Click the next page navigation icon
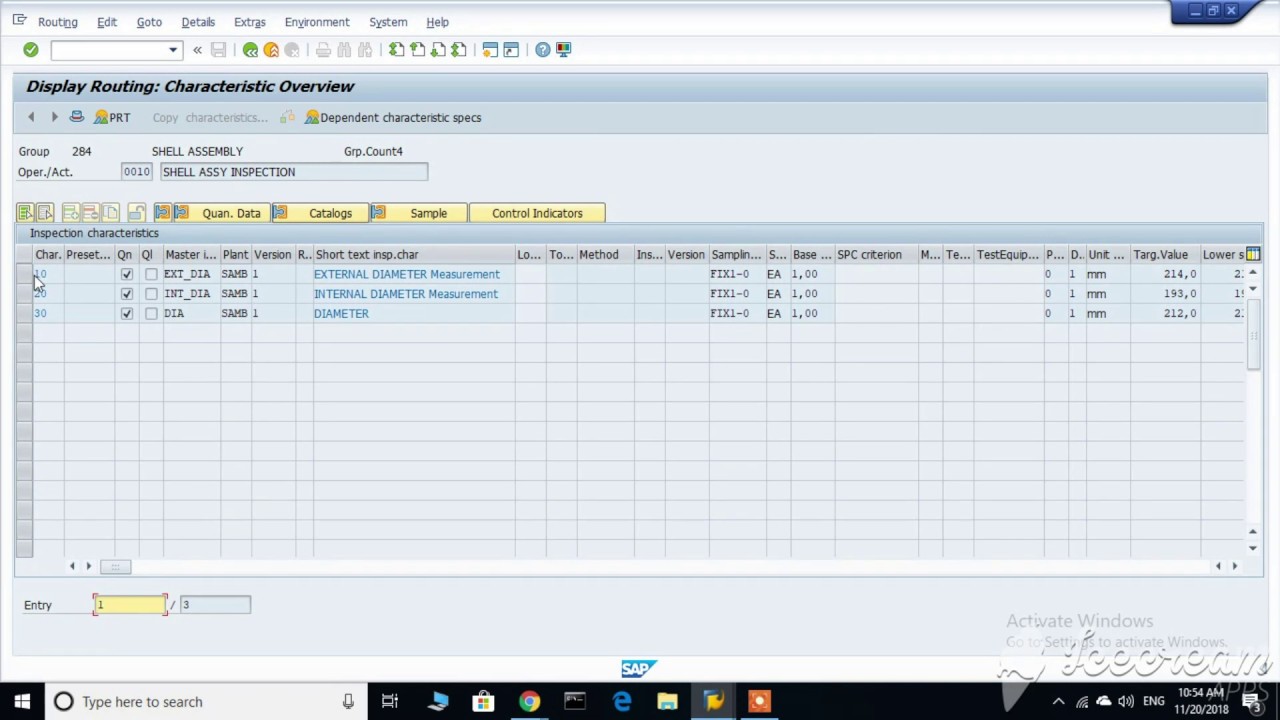The width and height of the screenshot is (1280, 720). [438, 50]
